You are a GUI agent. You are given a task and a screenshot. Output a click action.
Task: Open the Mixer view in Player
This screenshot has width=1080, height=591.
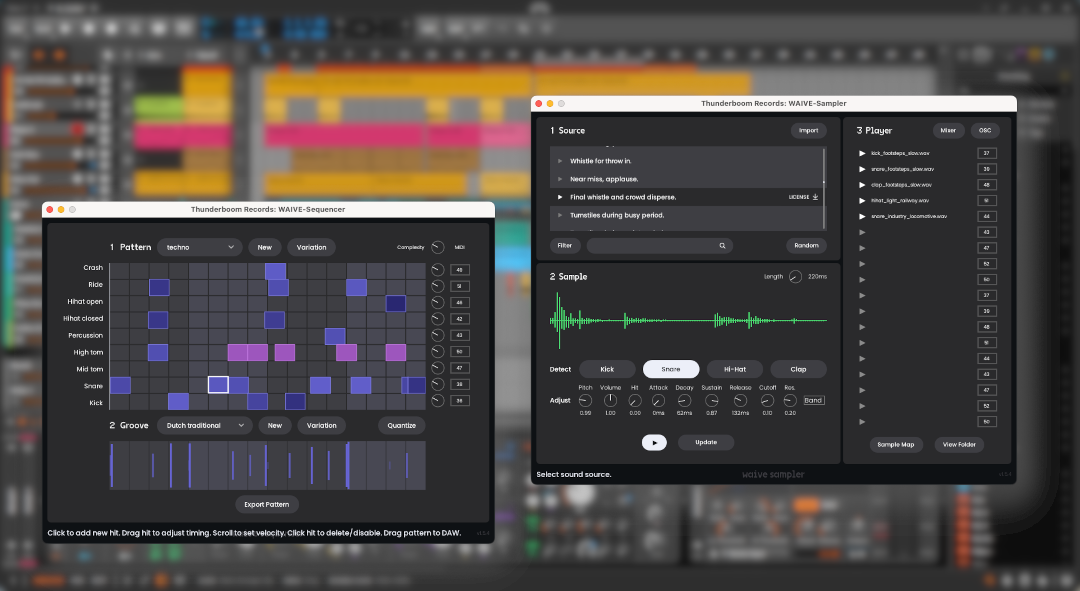pyautogui.click(x=948, y=130)
